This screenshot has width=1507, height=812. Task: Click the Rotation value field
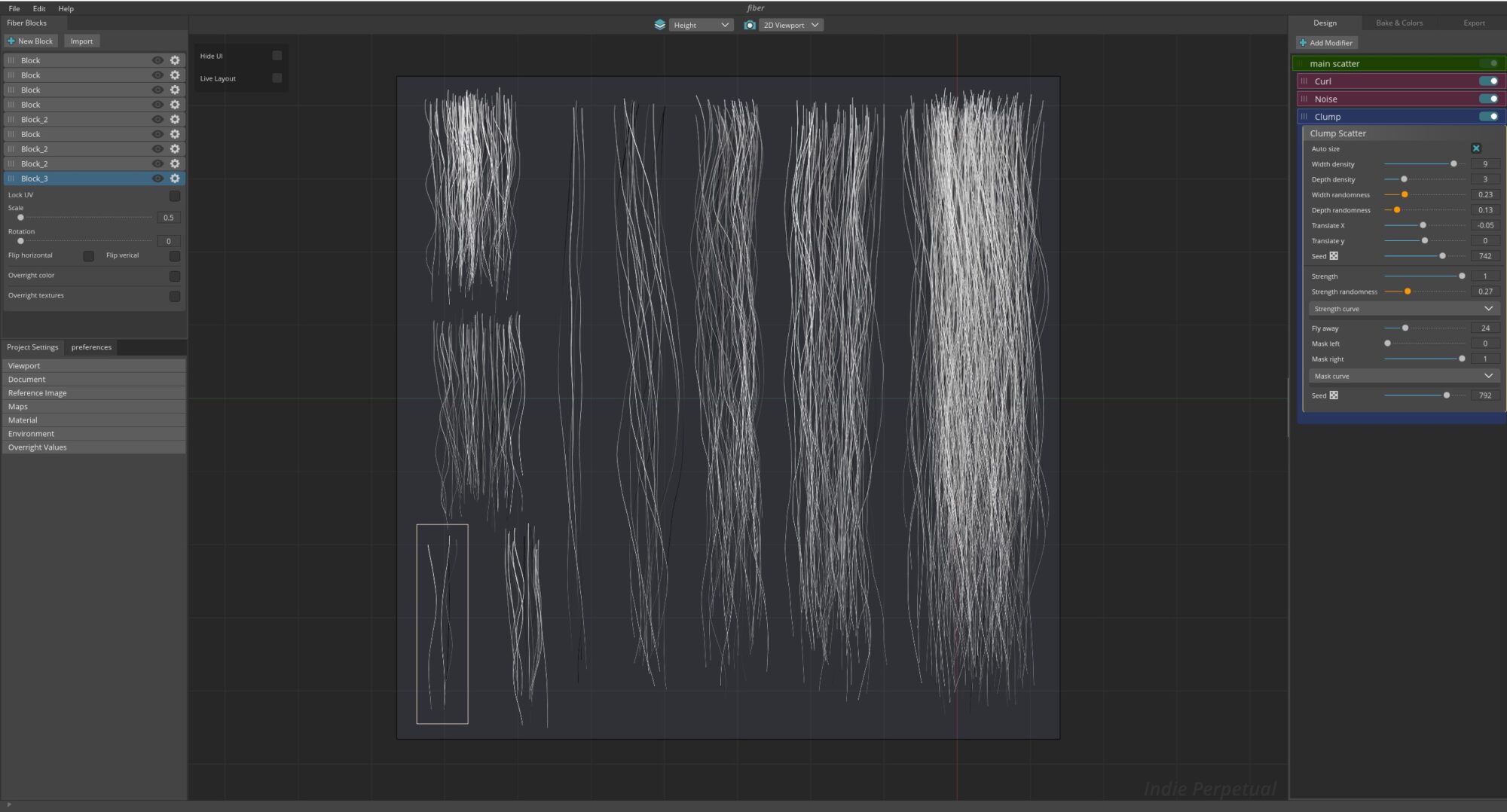tap(169, 241)
